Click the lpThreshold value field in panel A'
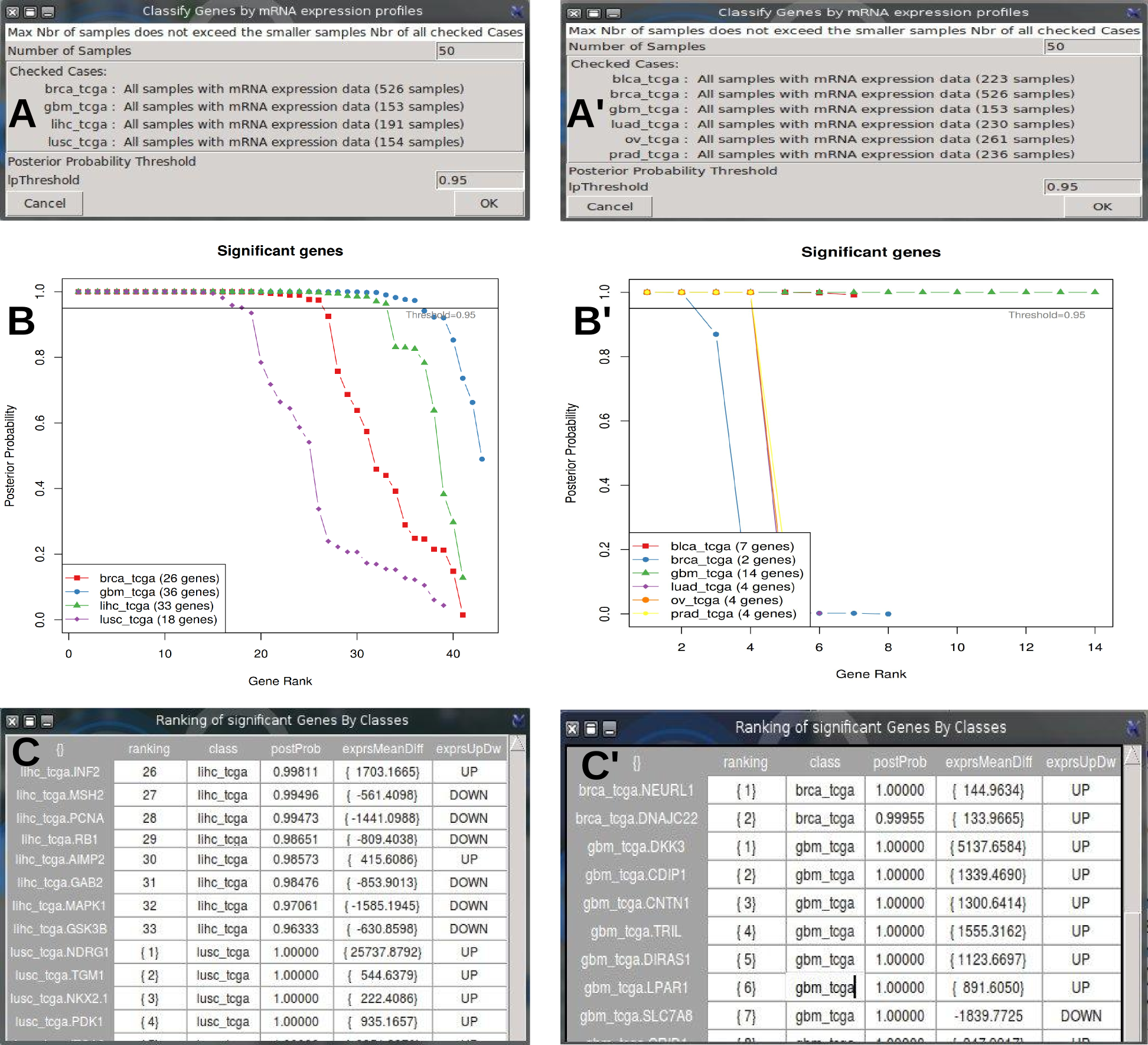Viewport: 1148px width, 1045px height. (1091, 187)
